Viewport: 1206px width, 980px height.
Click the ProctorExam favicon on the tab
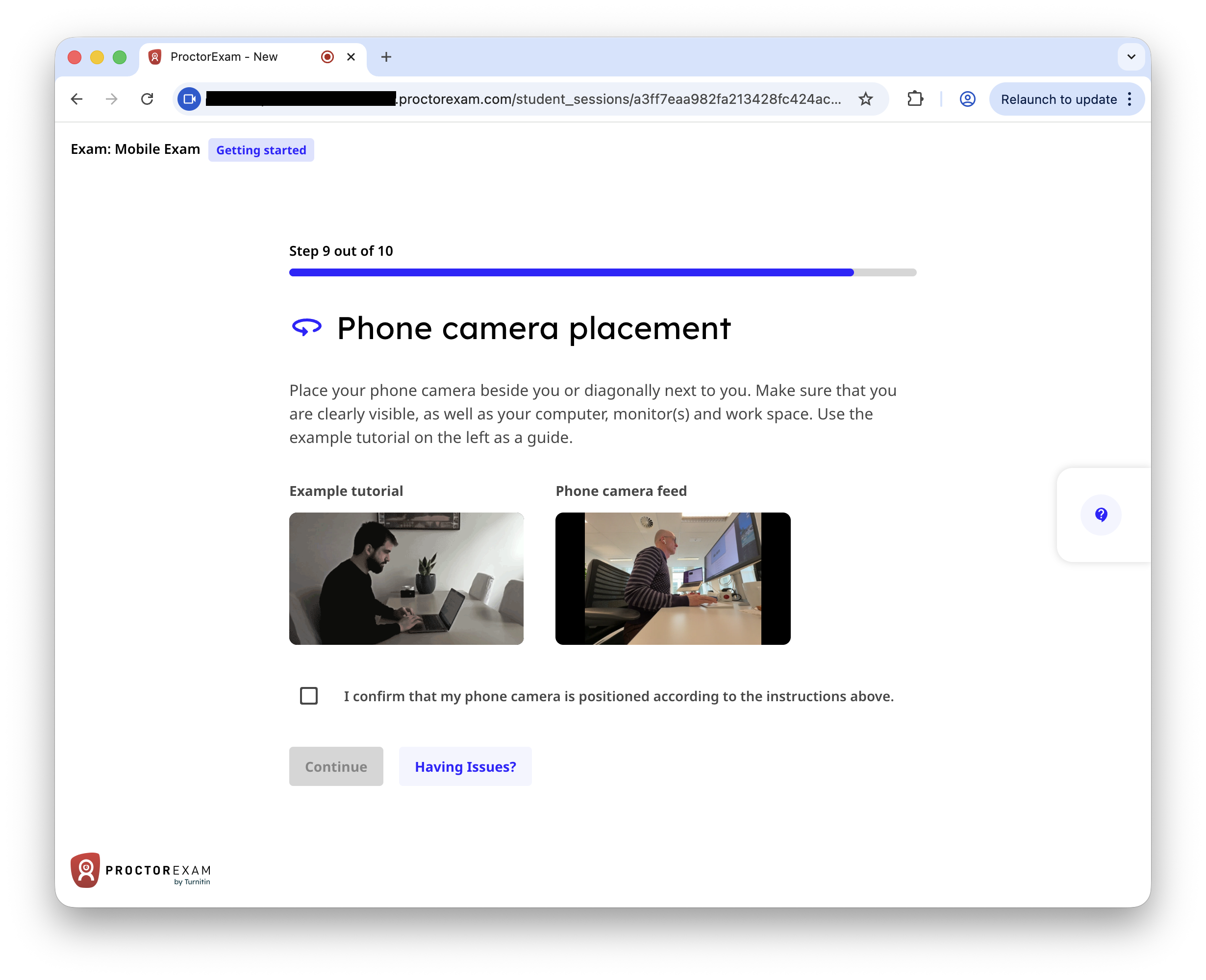[155, 57]
